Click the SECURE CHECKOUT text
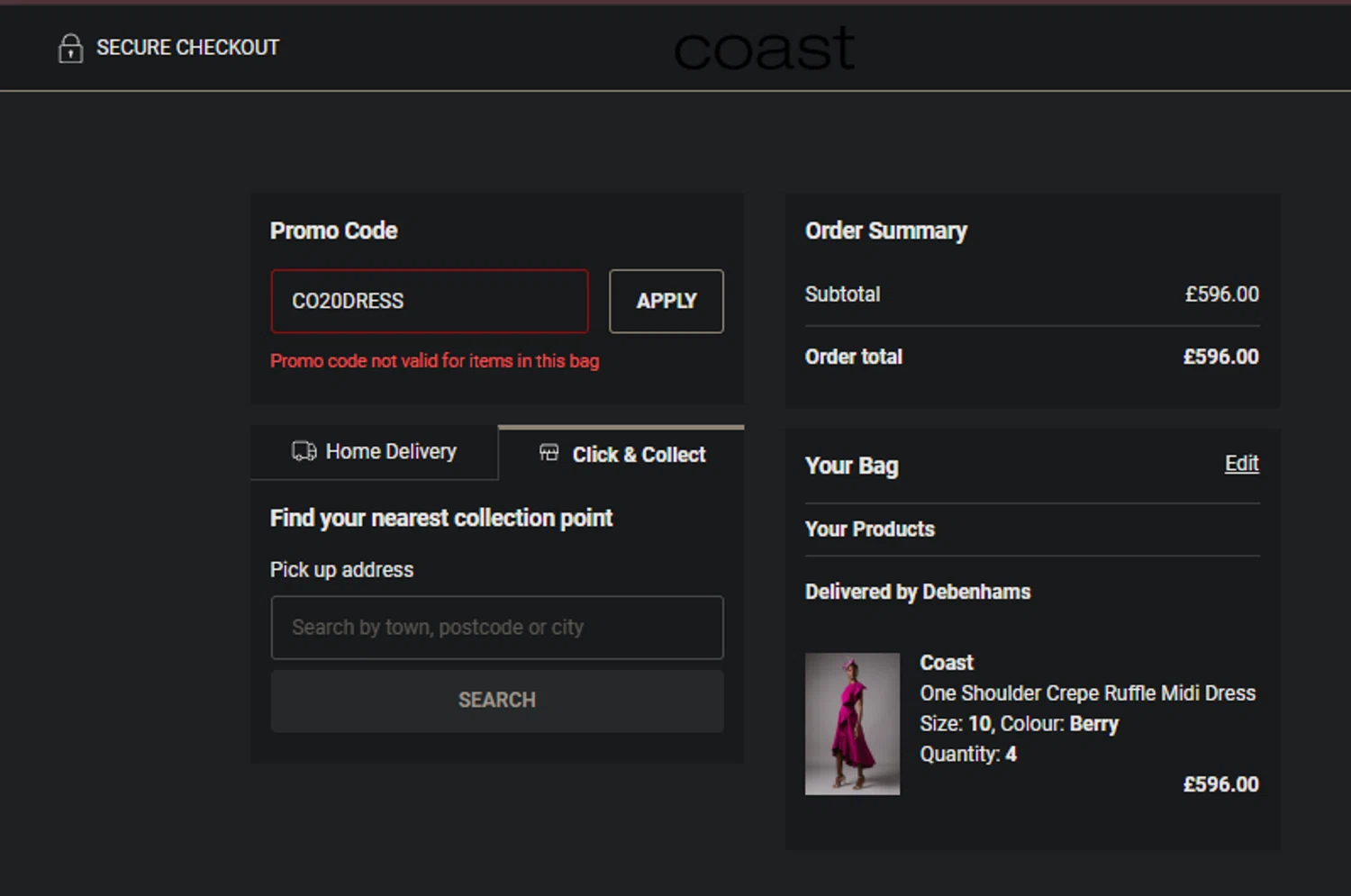 pyautogui.click(x=187, y=48)
